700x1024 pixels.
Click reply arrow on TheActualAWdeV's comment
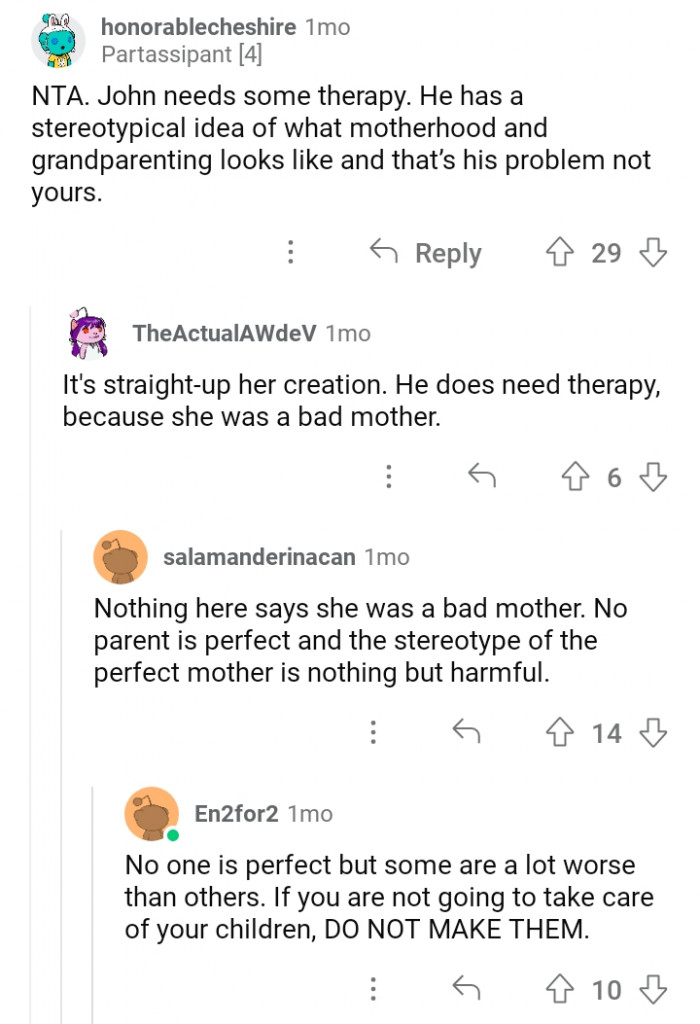click(483, 478)
